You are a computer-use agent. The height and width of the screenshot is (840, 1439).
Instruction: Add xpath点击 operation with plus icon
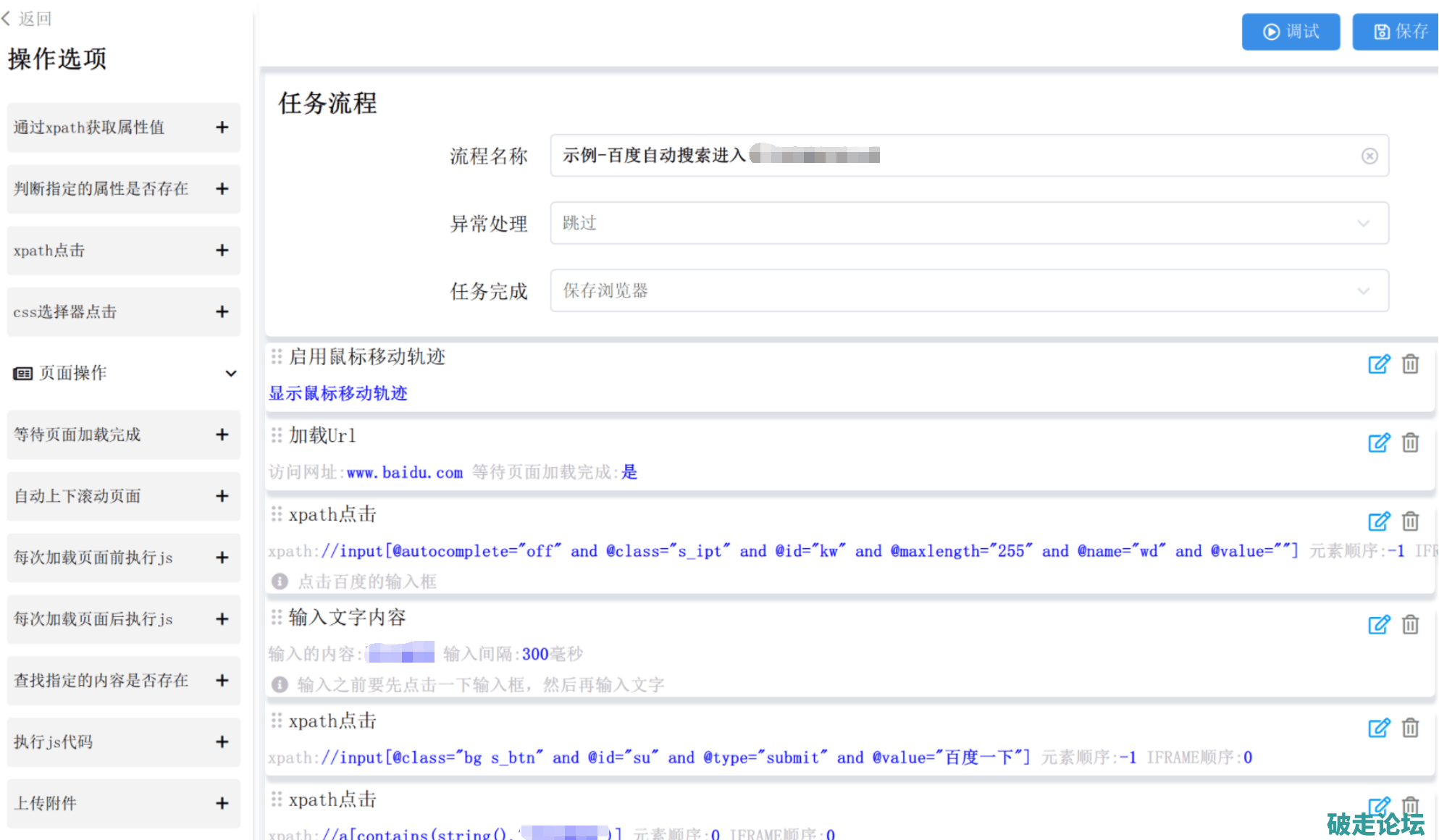222,251
